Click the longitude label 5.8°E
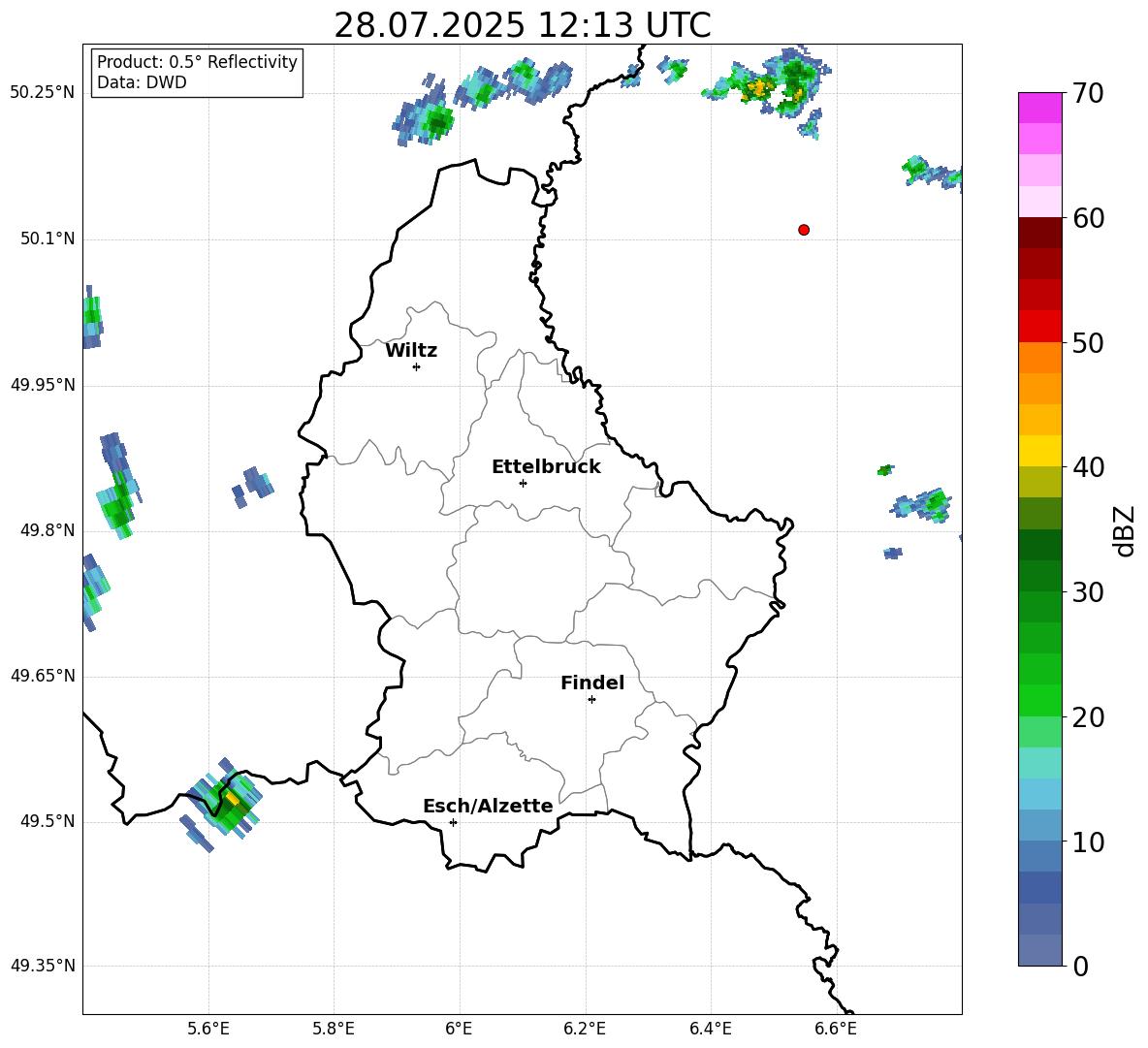Image resolution: width=1148 pixels, height=1048 pixels. tap(334, 1029)
